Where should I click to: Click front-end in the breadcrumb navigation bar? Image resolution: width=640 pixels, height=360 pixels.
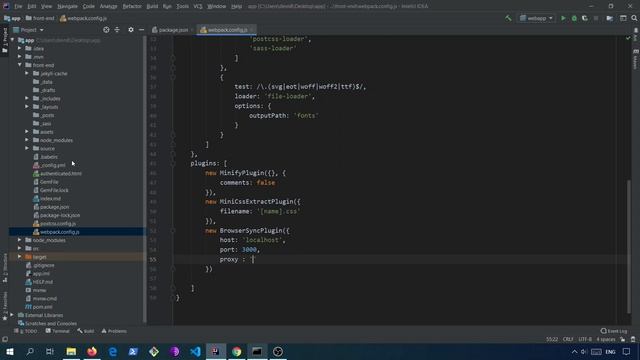[40, 18]
